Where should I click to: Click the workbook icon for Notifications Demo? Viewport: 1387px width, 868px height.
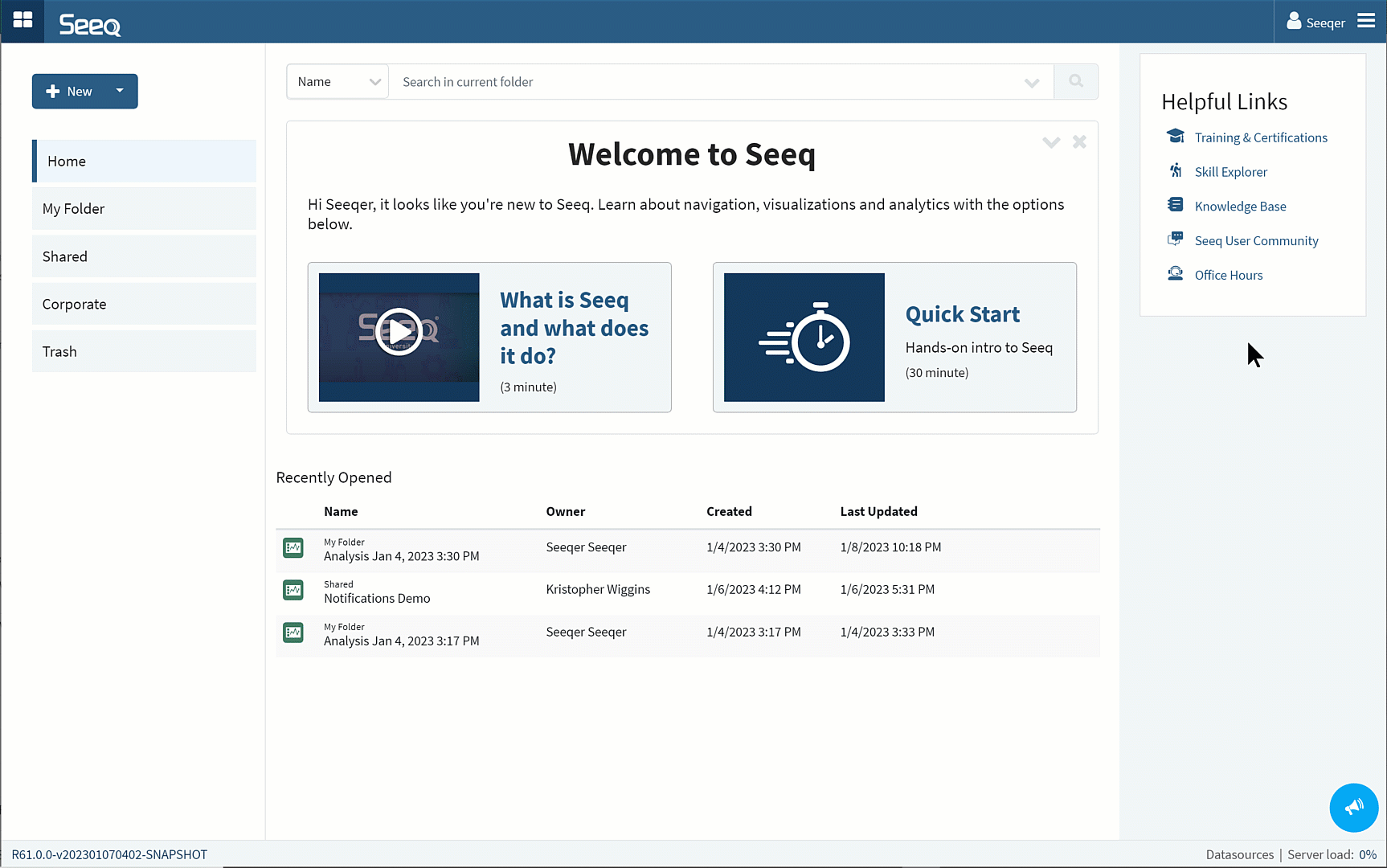click(293, 590)
